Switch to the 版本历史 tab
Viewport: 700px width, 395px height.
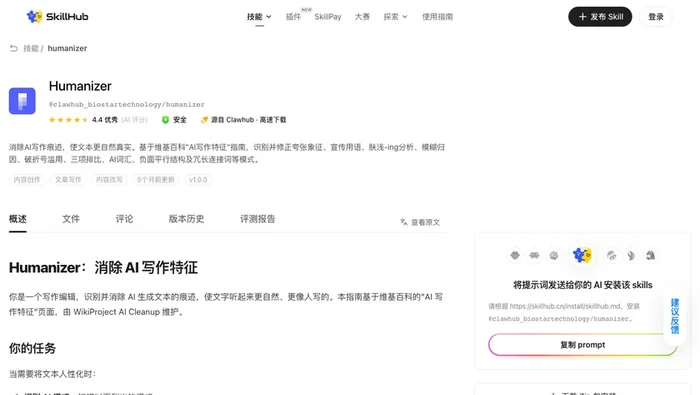tap(186, 219)
